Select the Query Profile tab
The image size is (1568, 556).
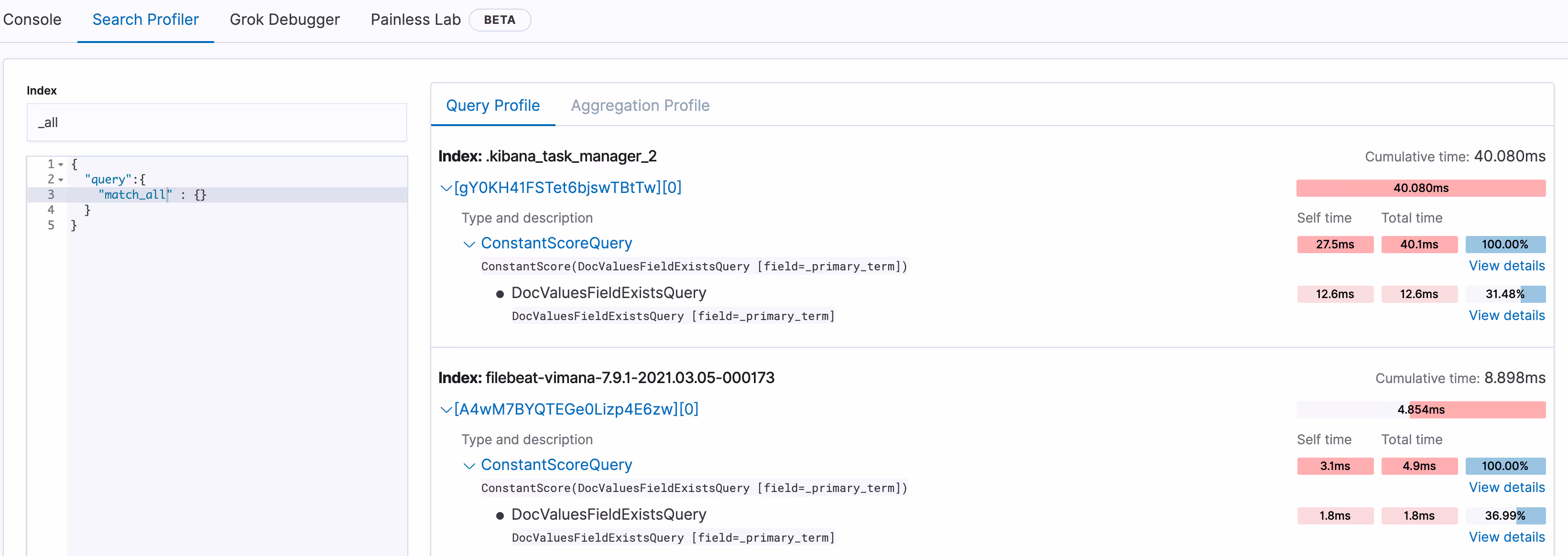(x=493, y=105)
